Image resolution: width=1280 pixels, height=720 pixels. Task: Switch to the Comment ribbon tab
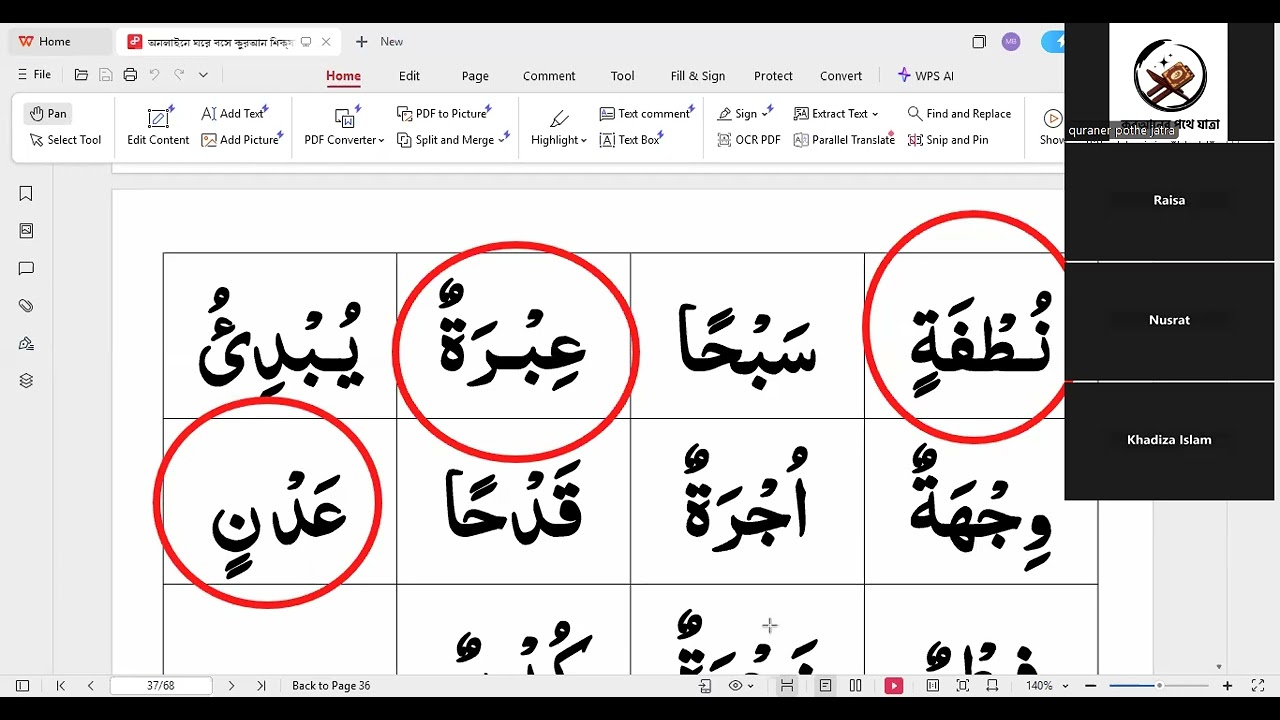pyautogui.click(x=549, y=76)
